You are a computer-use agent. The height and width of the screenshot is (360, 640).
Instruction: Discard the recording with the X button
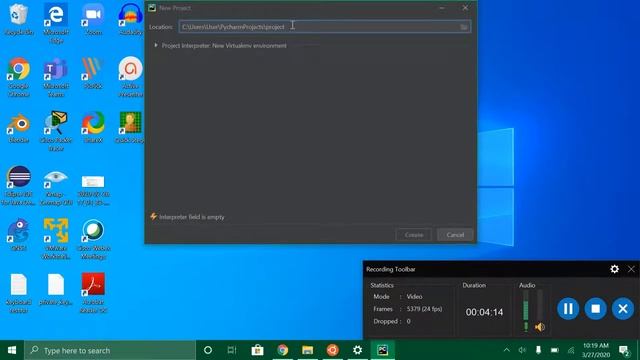[x=623, y=309]
